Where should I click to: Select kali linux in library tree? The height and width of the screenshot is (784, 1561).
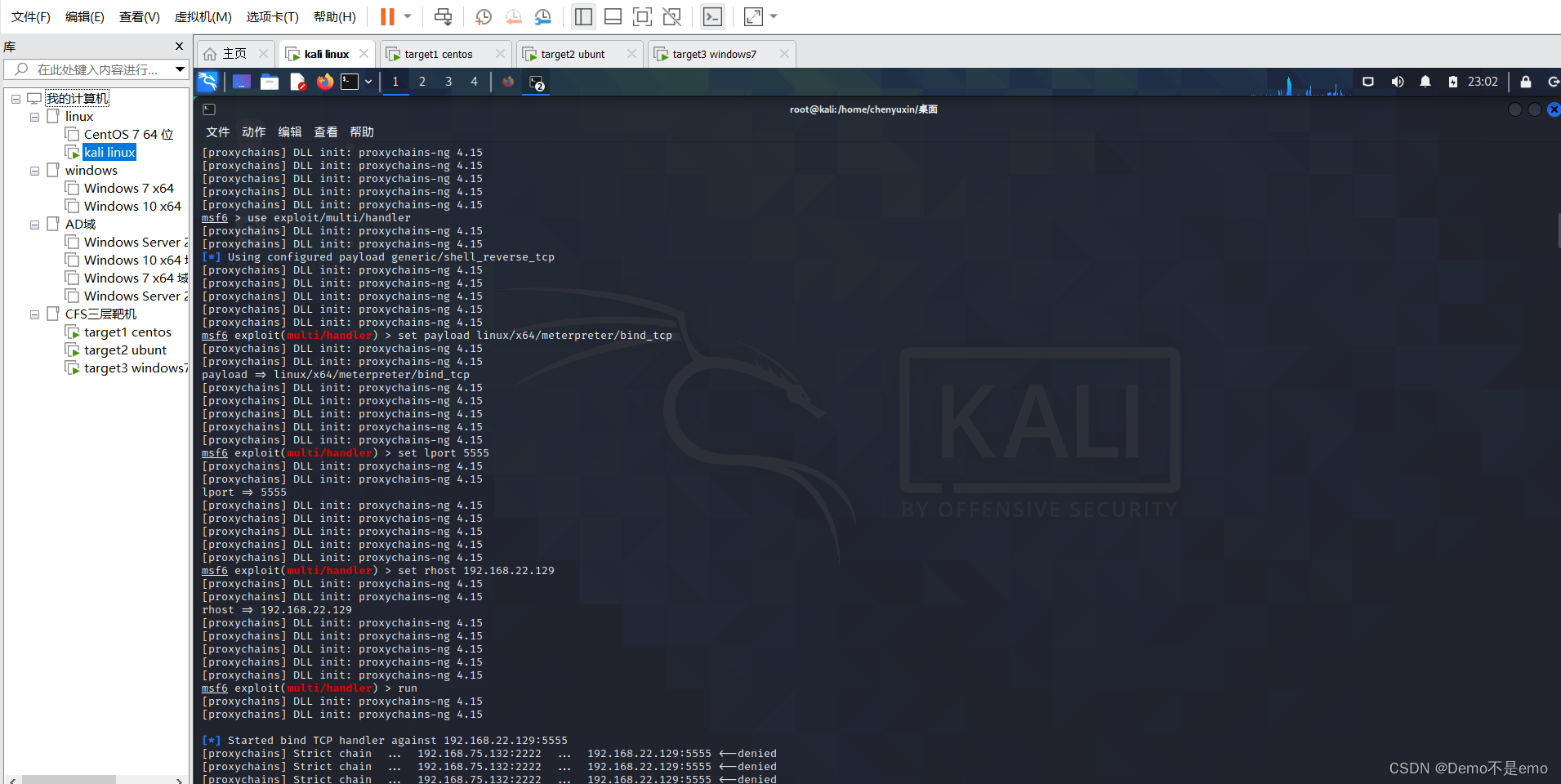[x=109, y=152]
